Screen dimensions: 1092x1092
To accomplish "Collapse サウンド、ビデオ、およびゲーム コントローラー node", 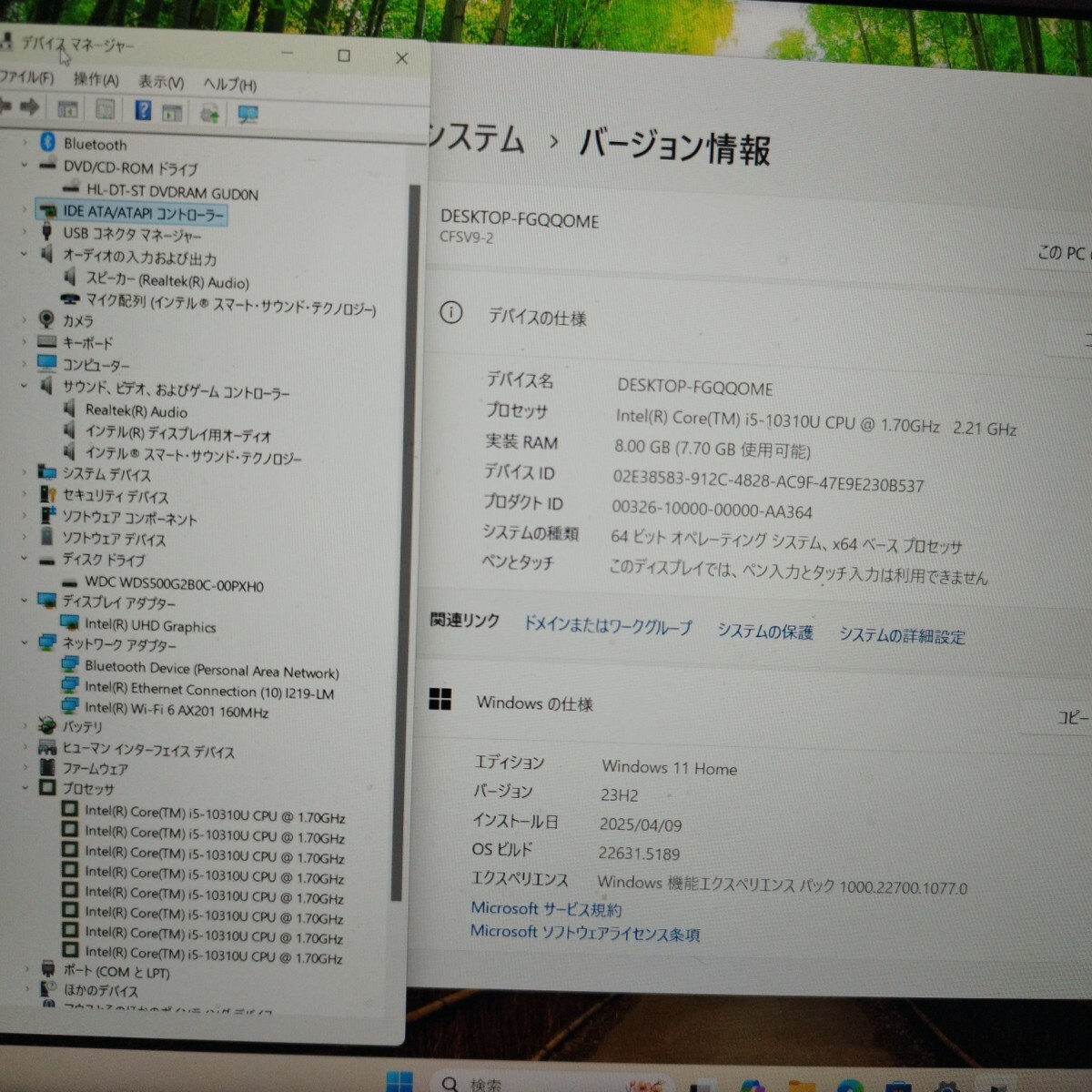I will (x=25, y=386).
